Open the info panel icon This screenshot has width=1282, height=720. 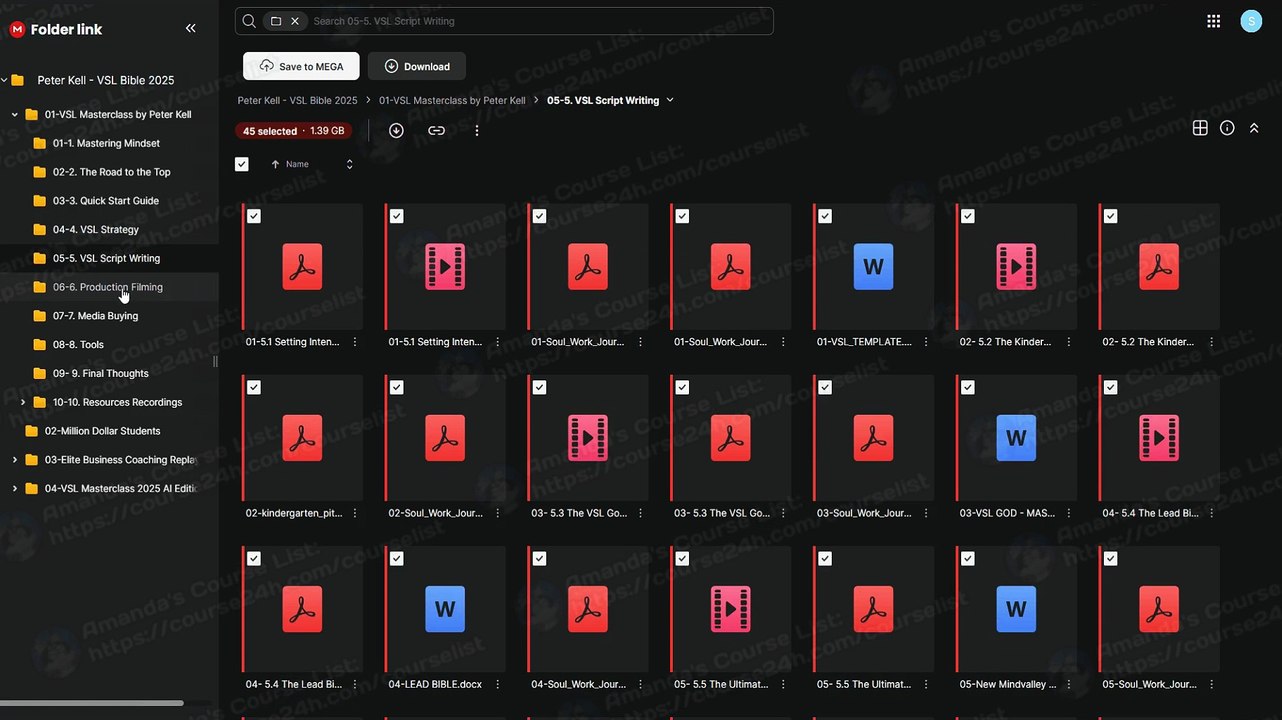tap(1227, 128)
